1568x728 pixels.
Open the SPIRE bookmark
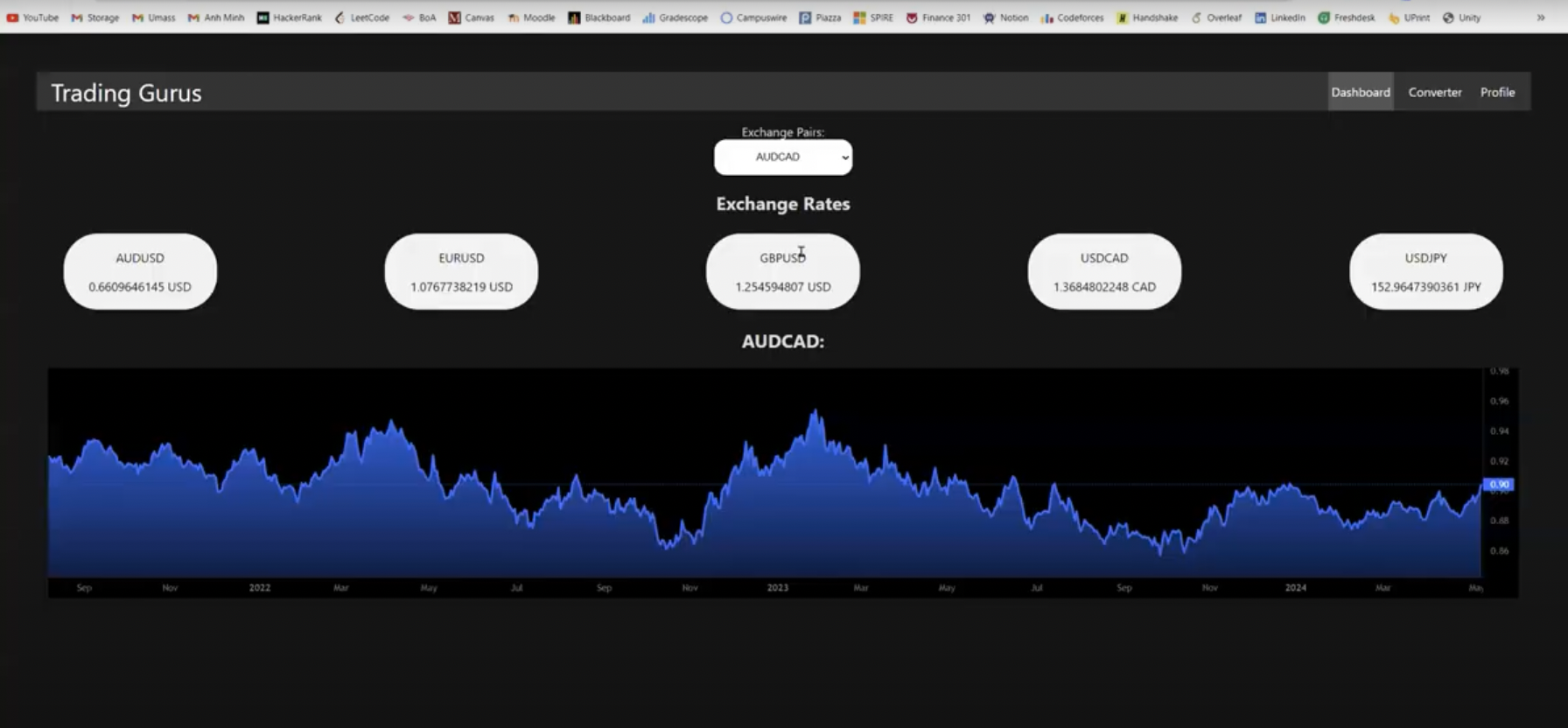click(874, 17)
